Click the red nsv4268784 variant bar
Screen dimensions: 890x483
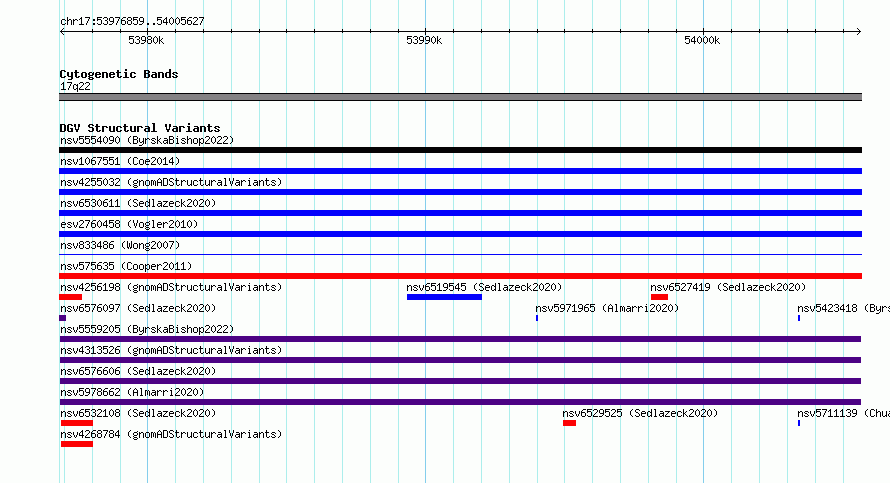[x=77, y=444]
